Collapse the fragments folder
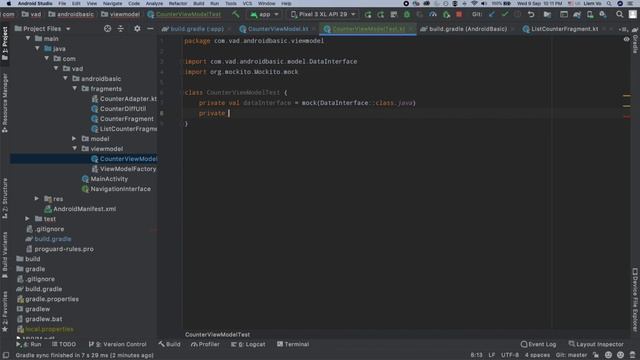This screenshot has height=360, width=640. pos(75,89)
